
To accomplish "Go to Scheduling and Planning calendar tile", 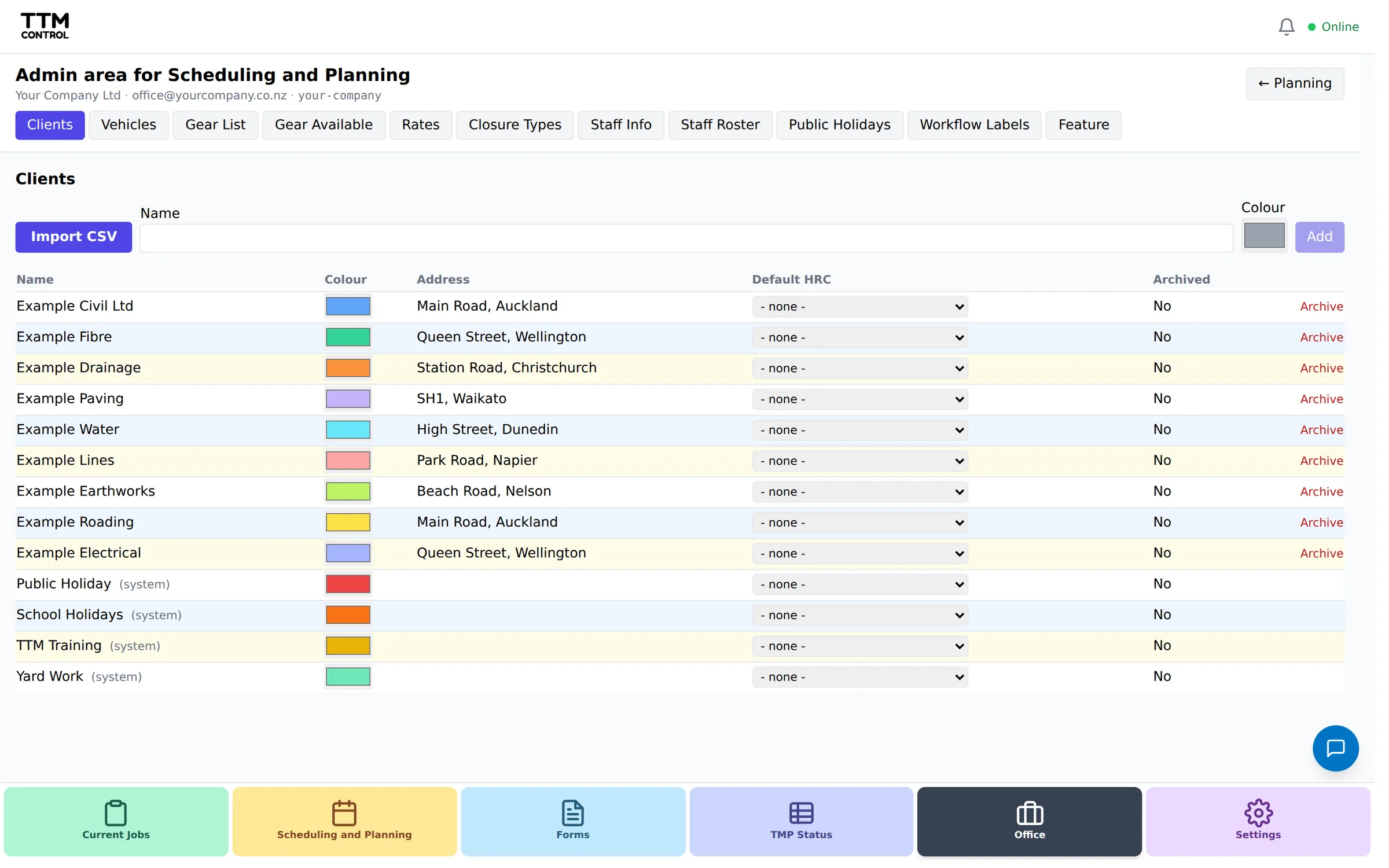I will point(344,821).
